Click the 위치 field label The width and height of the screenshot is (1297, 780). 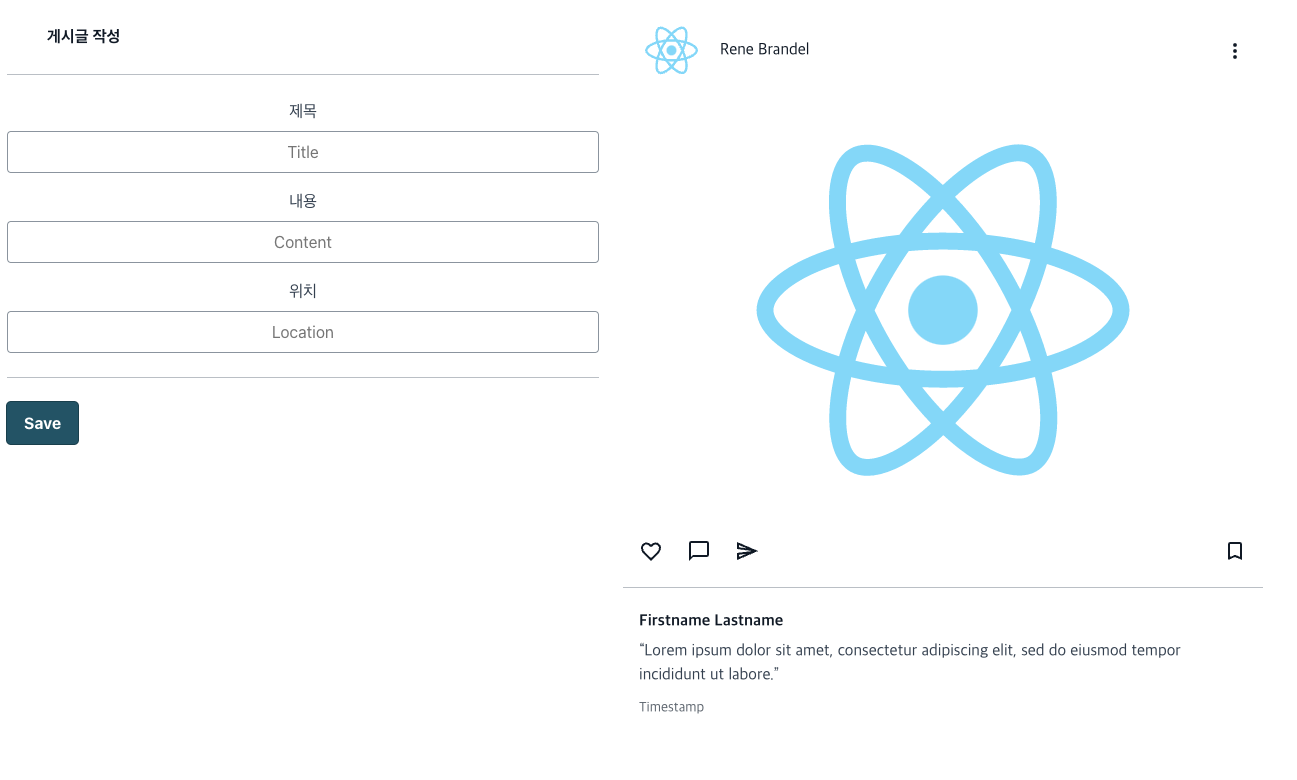(303, 291)
